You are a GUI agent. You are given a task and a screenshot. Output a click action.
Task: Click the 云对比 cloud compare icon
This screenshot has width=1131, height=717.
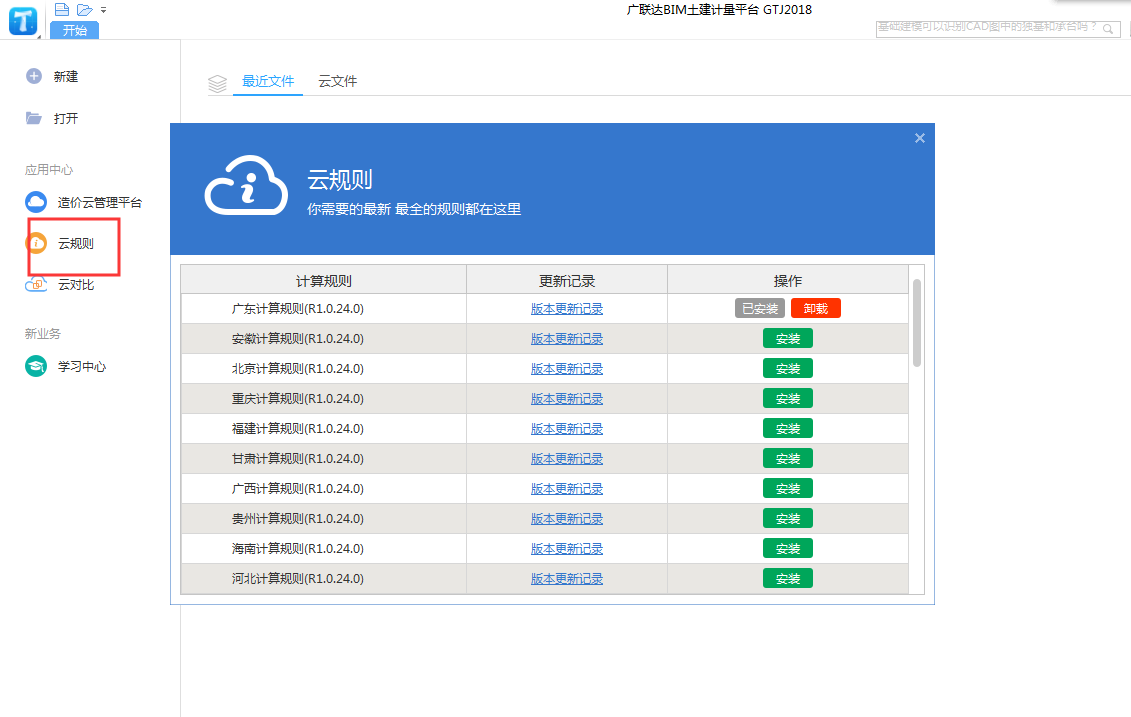click(36, 284)
